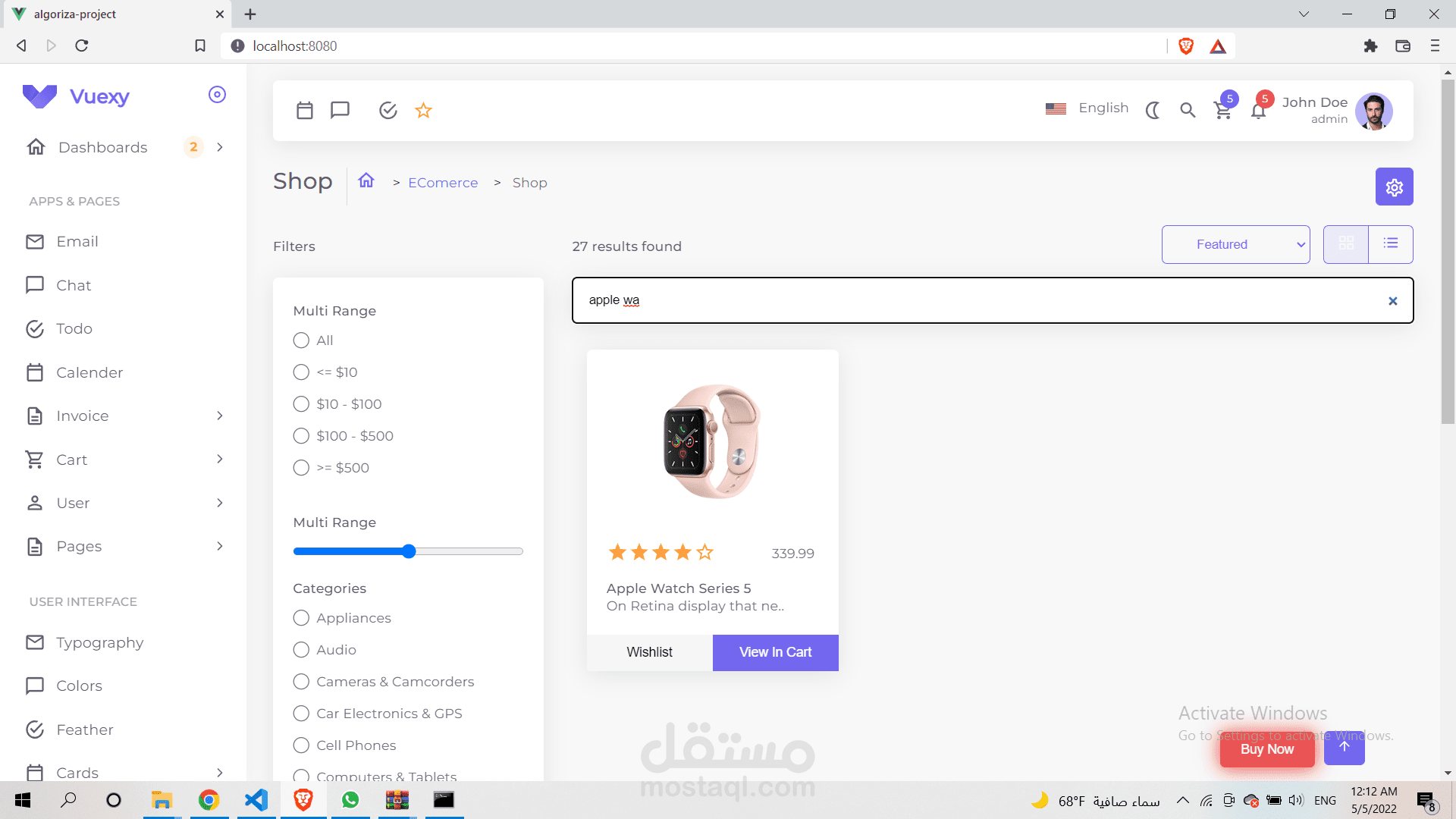Screen dimensions: 1456x819
Task: Choose the Audio category radio button
Action: pyautogui.click(x=301, y=650)
